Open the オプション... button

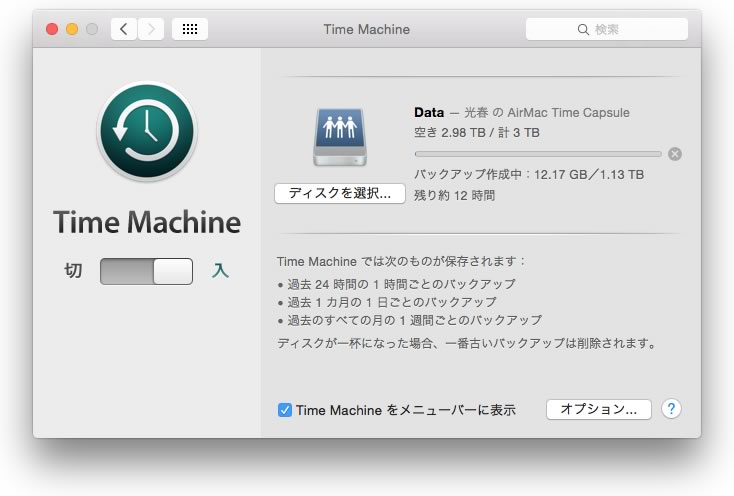[598, 409]
